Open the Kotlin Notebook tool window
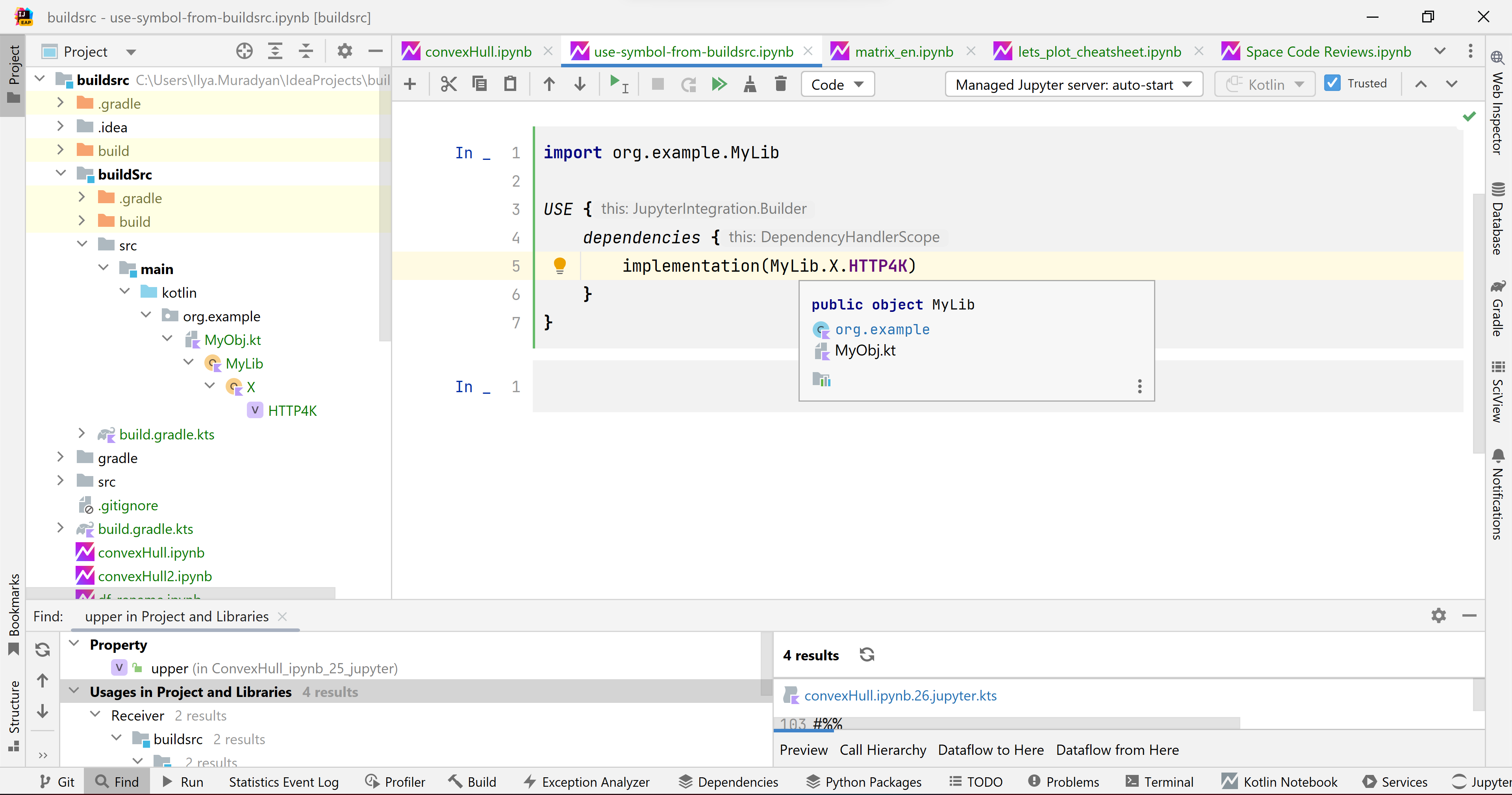The image size is (1512, 795). tap(1280, 782)
